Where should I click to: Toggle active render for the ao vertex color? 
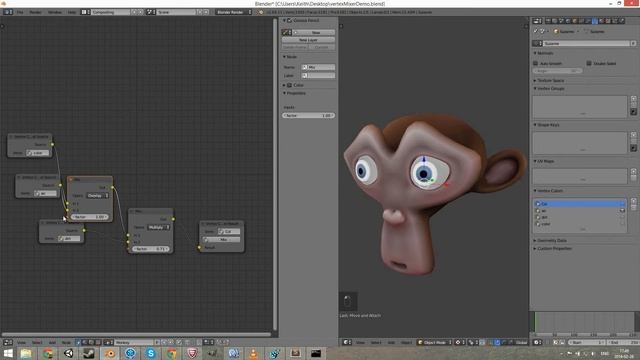[622, 211]
